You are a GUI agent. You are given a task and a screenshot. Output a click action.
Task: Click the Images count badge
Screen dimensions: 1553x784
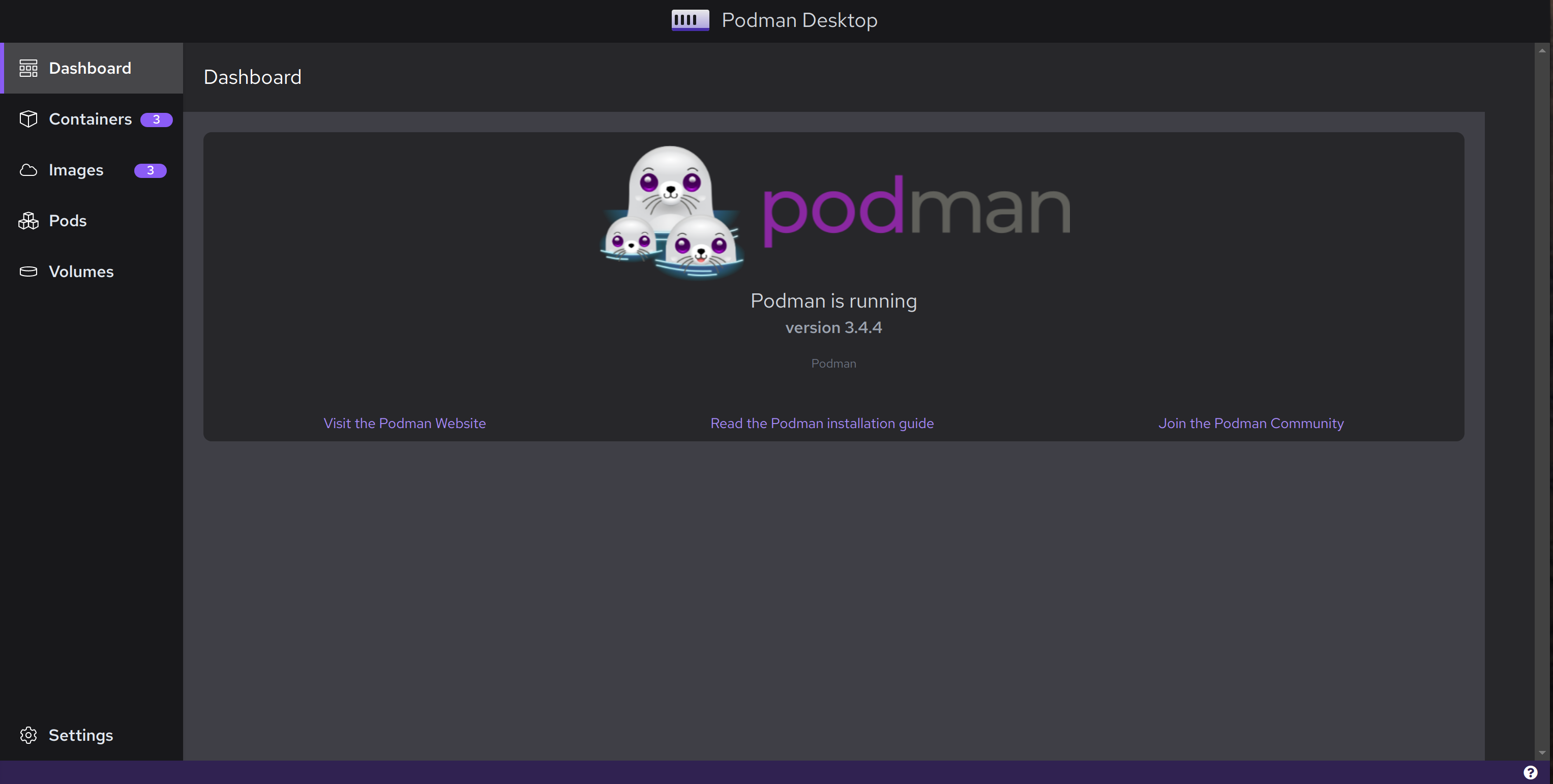150,170
